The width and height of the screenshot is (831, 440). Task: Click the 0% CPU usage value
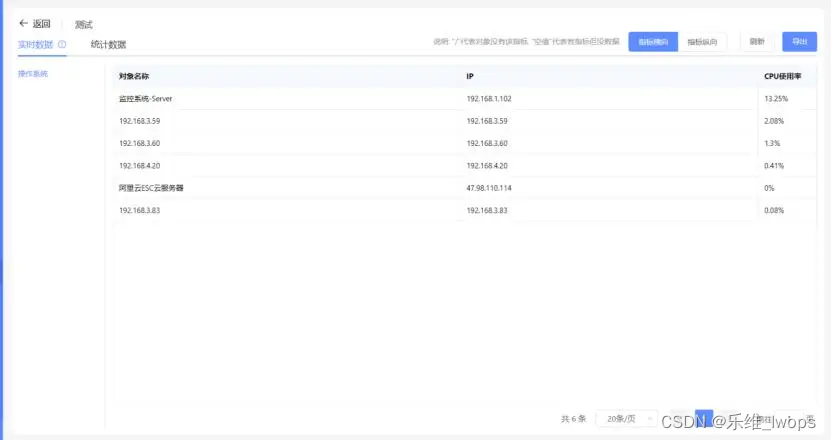(769, 188)
